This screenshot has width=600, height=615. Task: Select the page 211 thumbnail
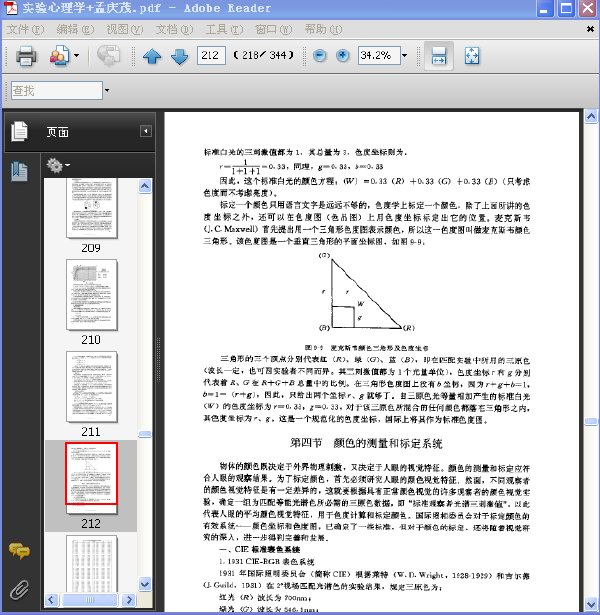click(92, 387)
